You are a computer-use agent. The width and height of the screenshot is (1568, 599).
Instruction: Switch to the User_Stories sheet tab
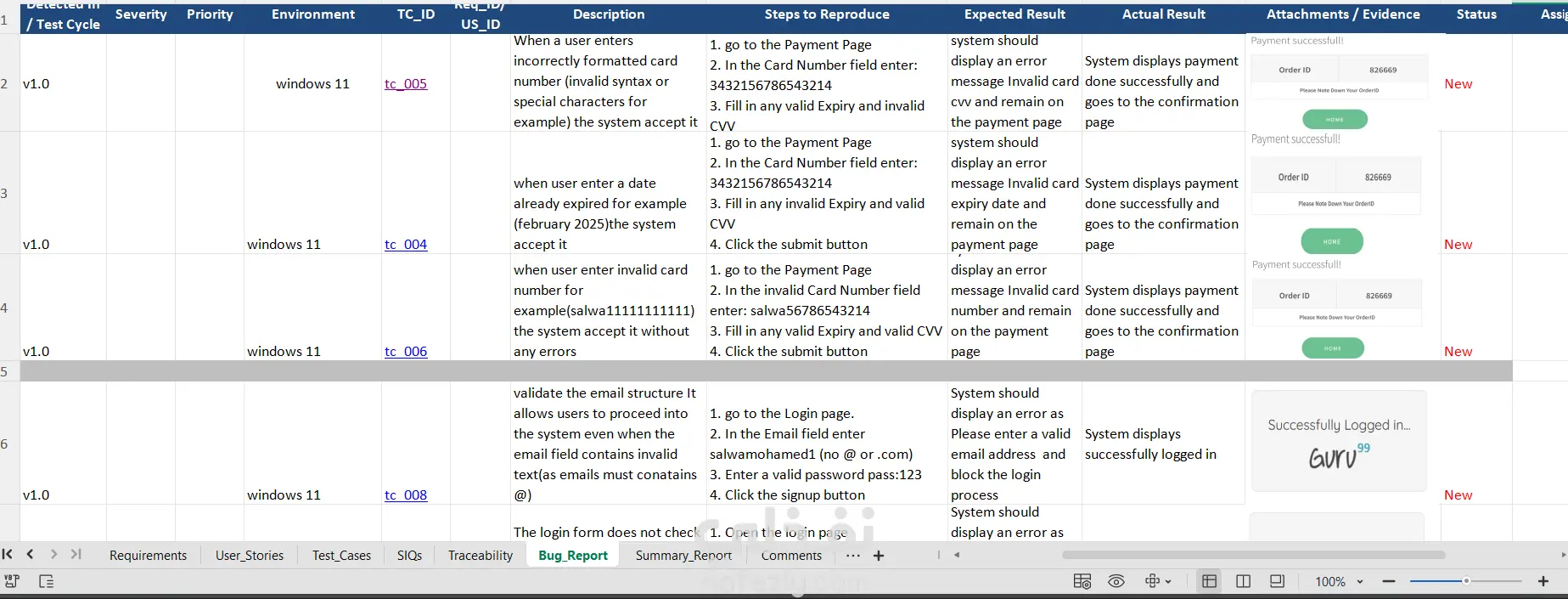click(250, 556)
